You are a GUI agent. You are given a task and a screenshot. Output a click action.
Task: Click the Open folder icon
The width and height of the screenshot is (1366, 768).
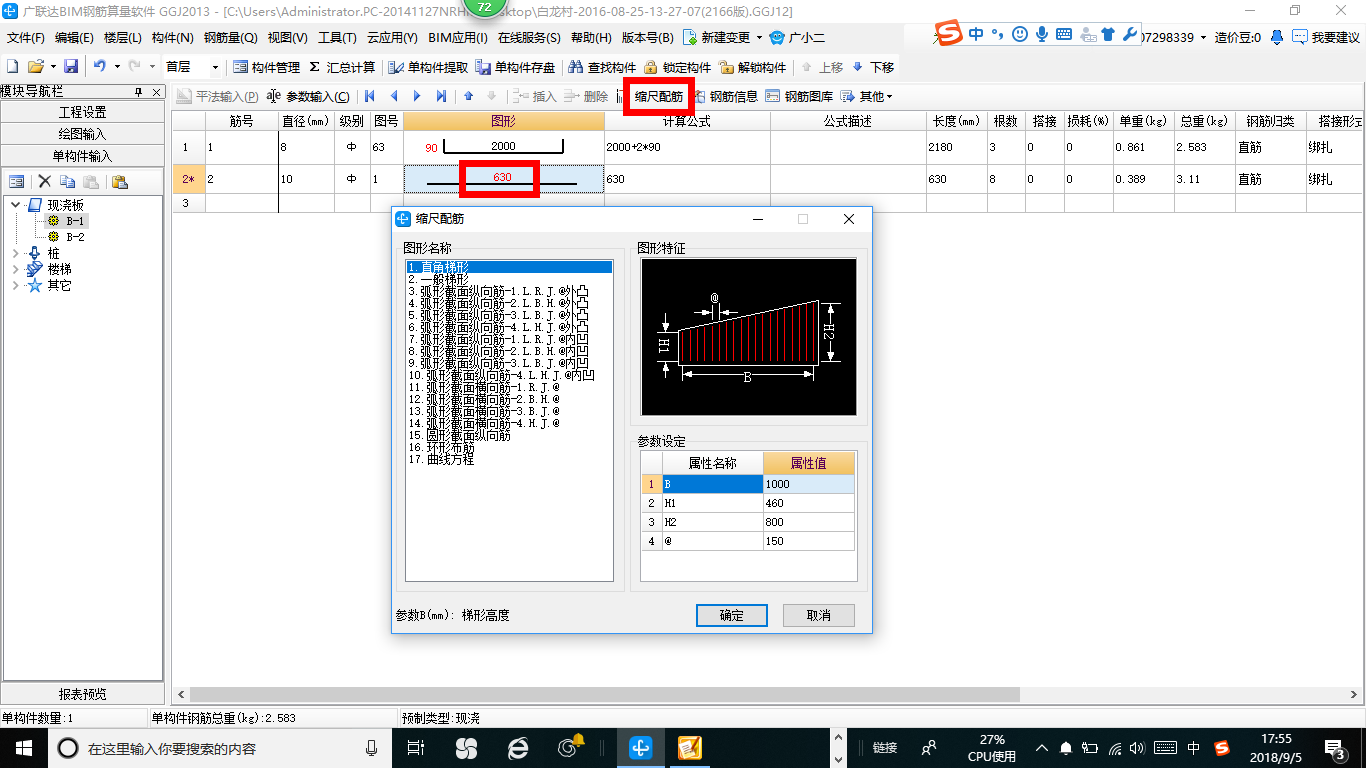(35, 67)
